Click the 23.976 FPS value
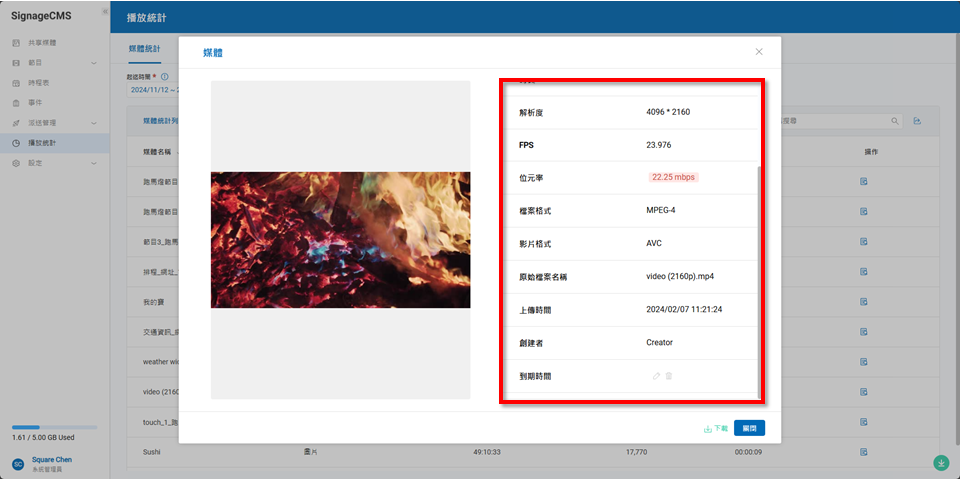This screenshot has width=960, height=480. pyautogui.click(x=658, y=145)
